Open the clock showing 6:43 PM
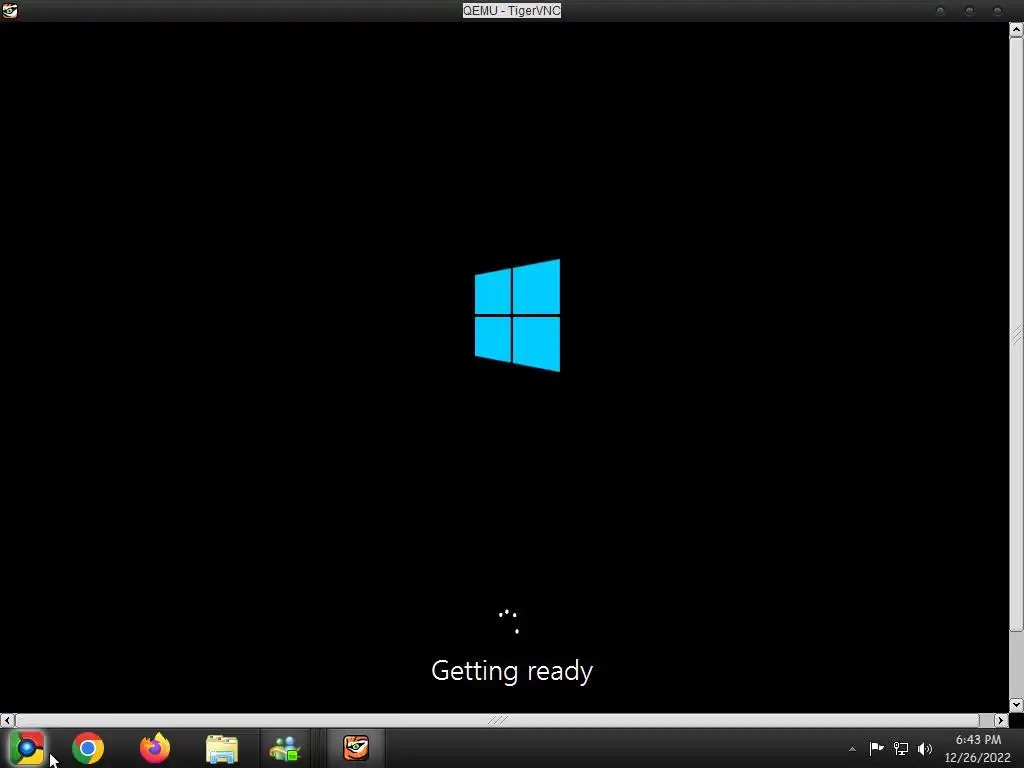Viewport: 1024px width, 768px height. coord(978,740)
